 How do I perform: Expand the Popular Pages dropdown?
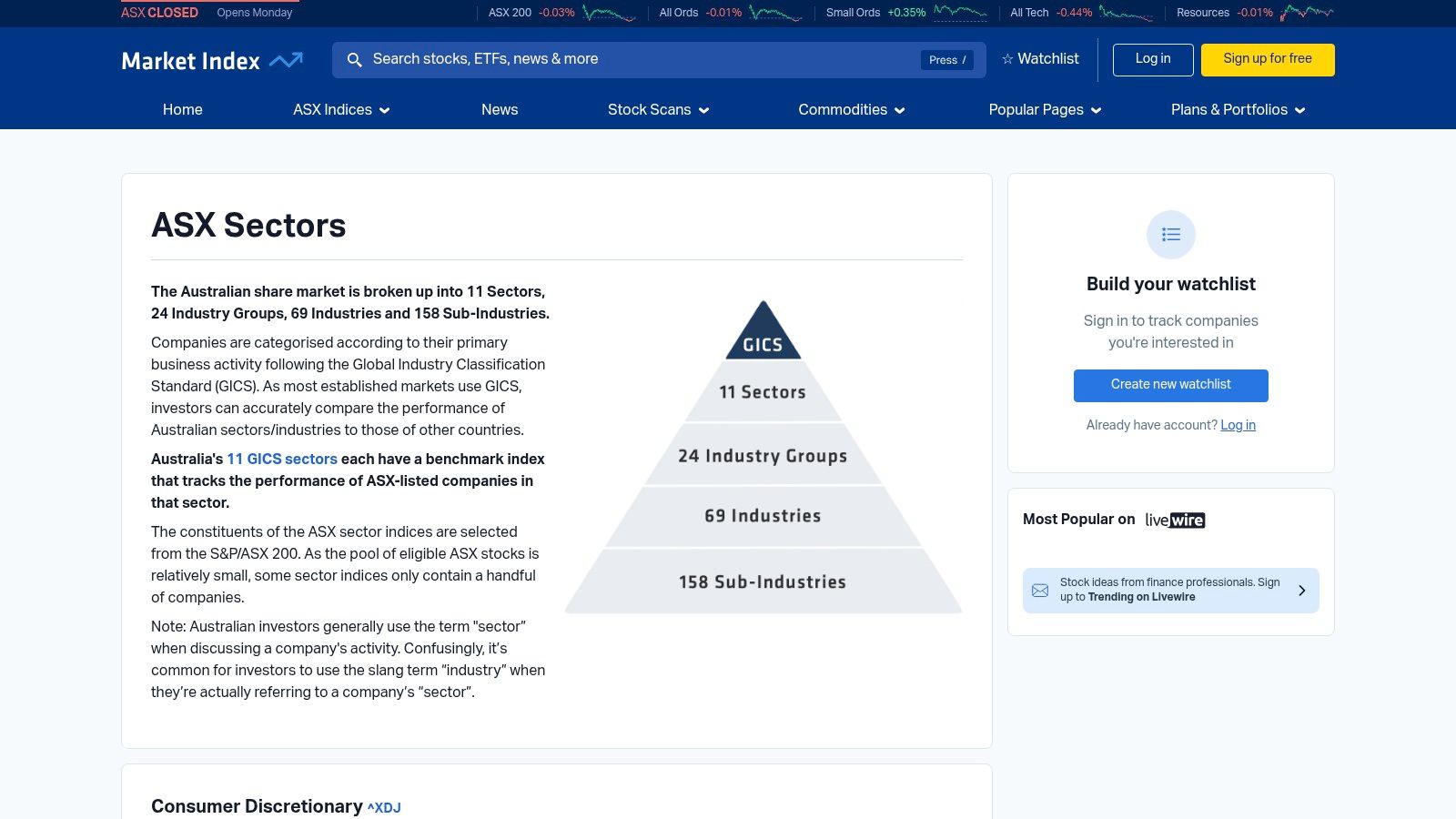pyautogui.click(x=1045, y=110)
